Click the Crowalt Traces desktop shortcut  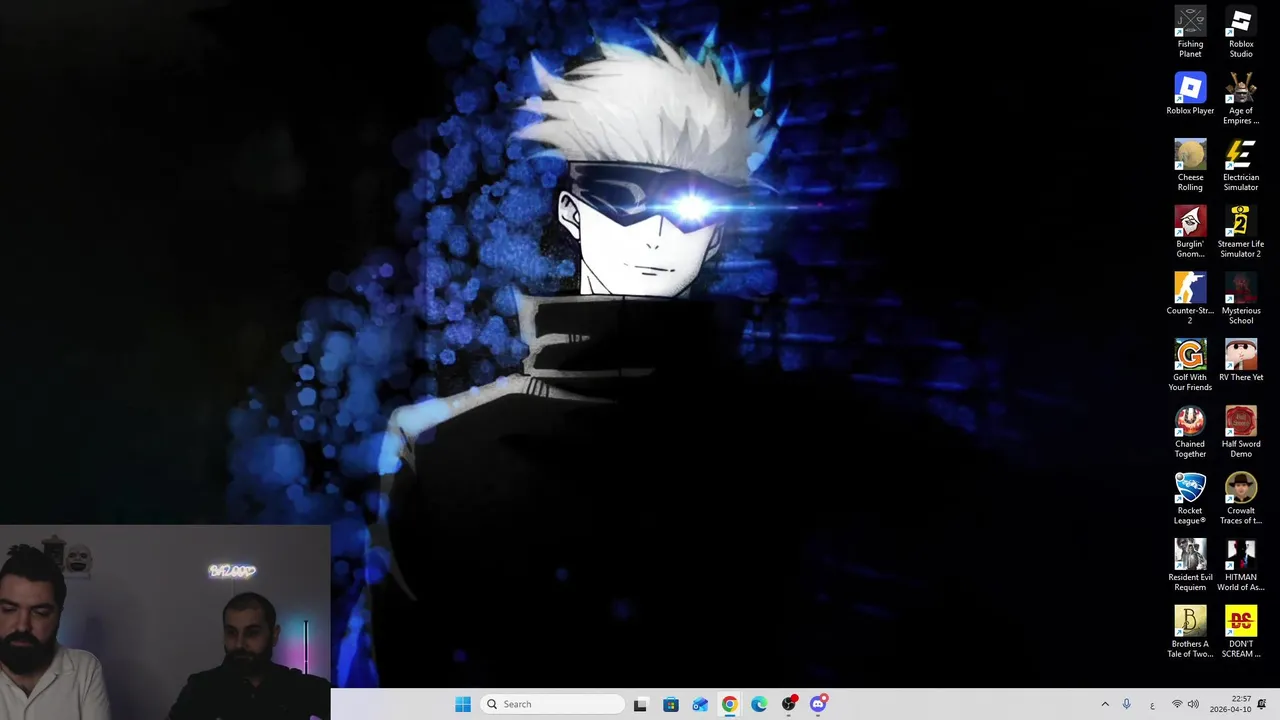click(1241, 499)
